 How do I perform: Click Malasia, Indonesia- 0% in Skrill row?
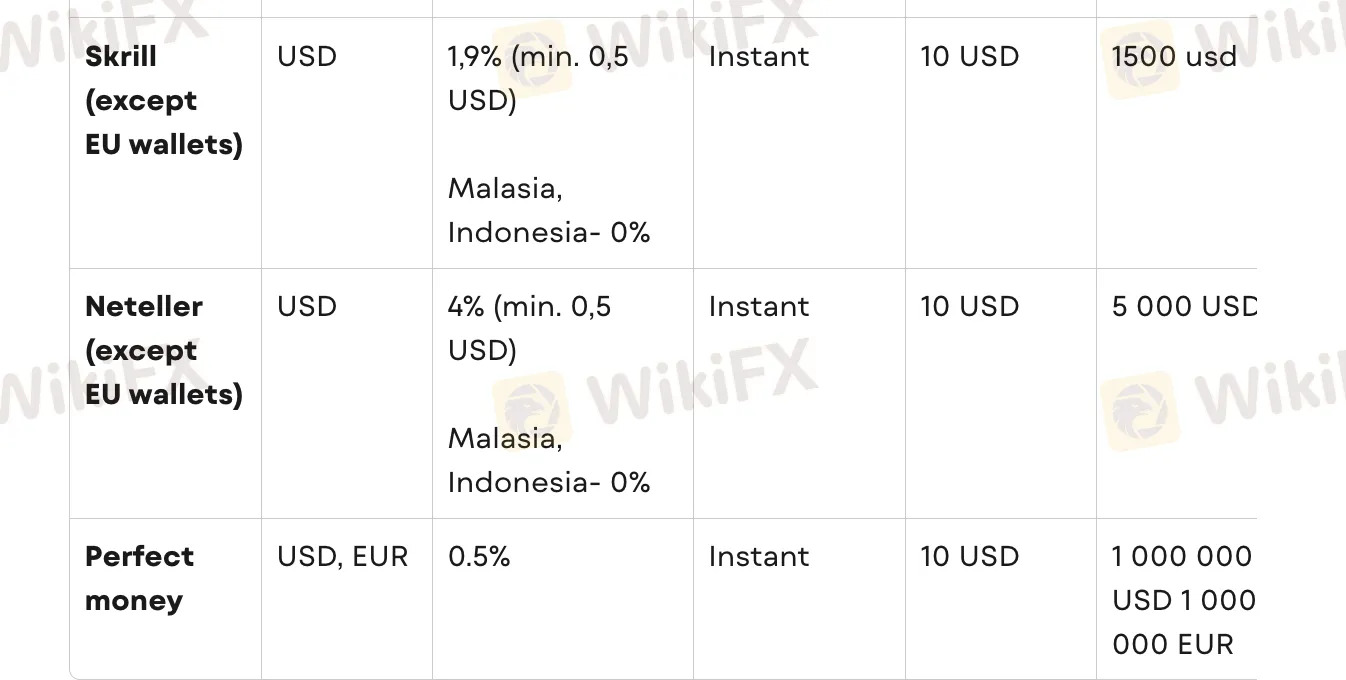point(549,210)
